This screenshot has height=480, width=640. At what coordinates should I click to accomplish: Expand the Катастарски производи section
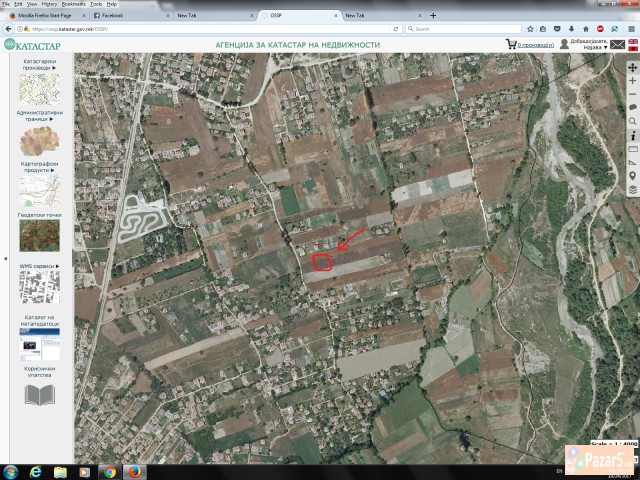(x=40, y=66)
